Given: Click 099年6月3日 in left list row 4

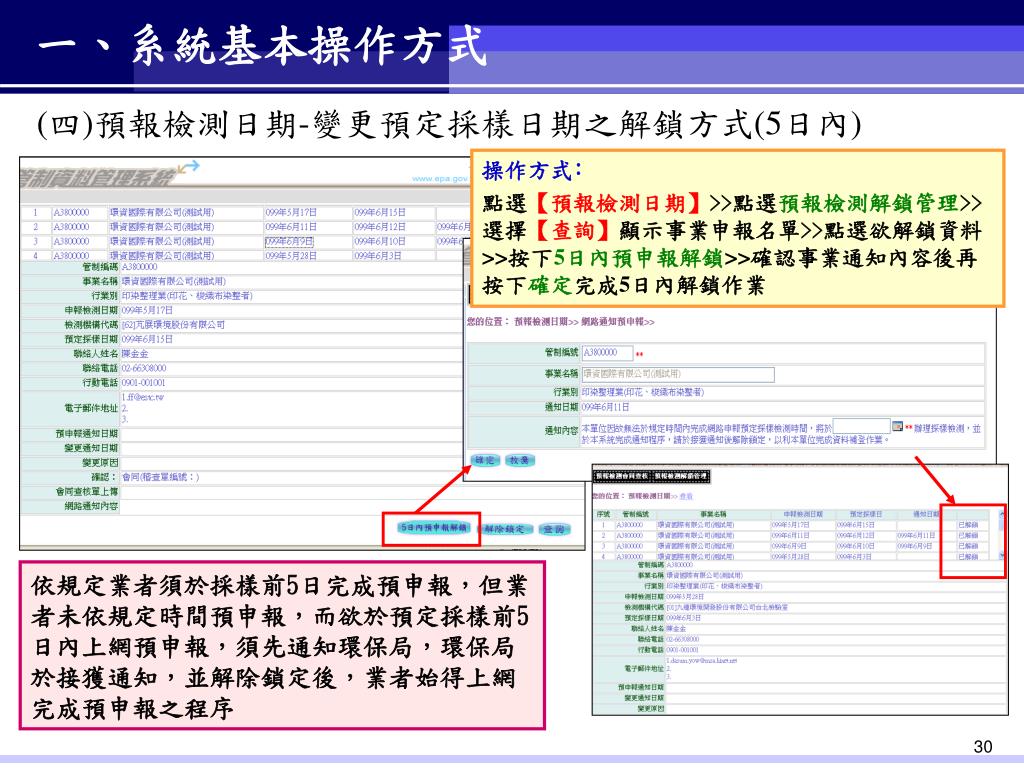Looking at the screenshot, I should [x=377, y=256].
